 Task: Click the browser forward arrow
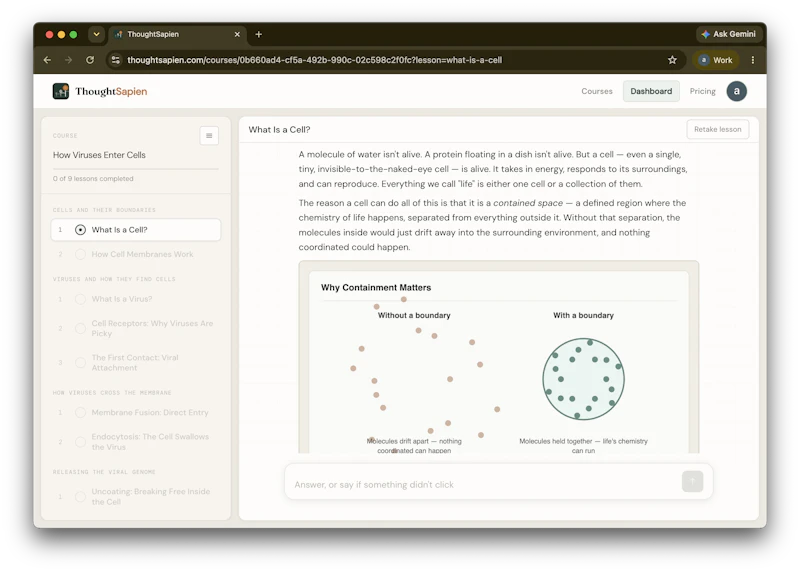(x=68, y=60)
